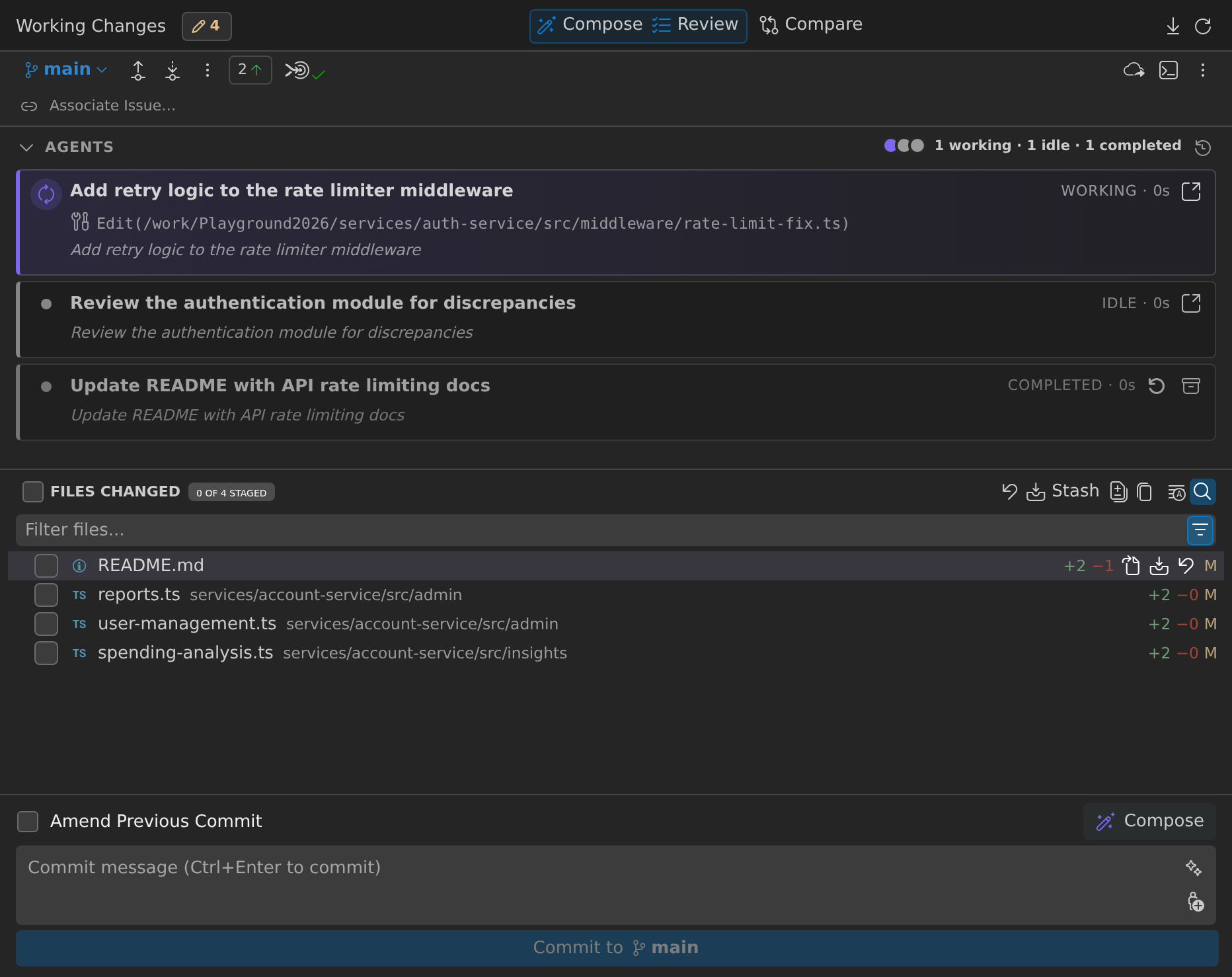Viewport: 1232px width, 977px height.
Task: Open the spending-analysis.ts file row
Action: [616, 653]
